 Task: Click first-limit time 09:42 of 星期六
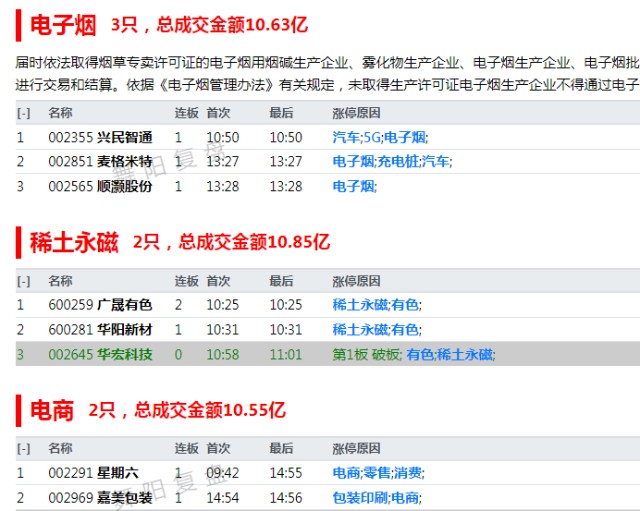pos(223,473)
